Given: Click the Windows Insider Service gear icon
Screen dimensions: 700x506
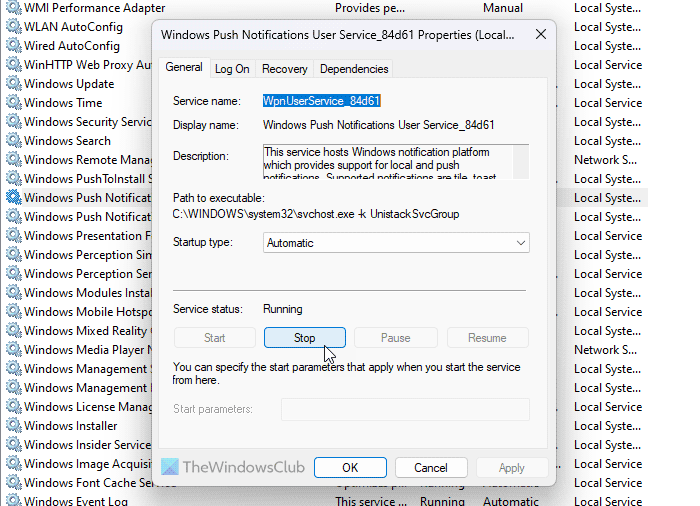Looking at the screenshot, I should click(x=14, y=445).
